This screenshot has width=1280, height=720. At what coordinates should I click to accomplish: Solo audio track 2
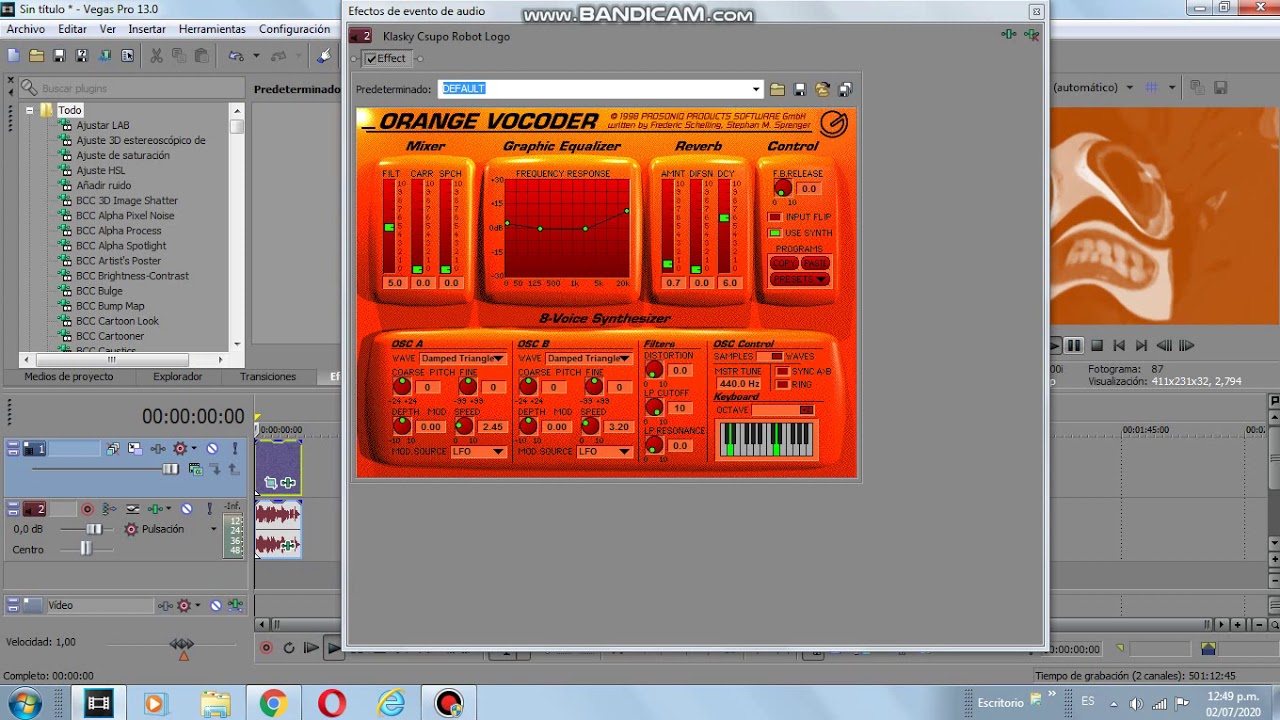click(x=209, y=509)
